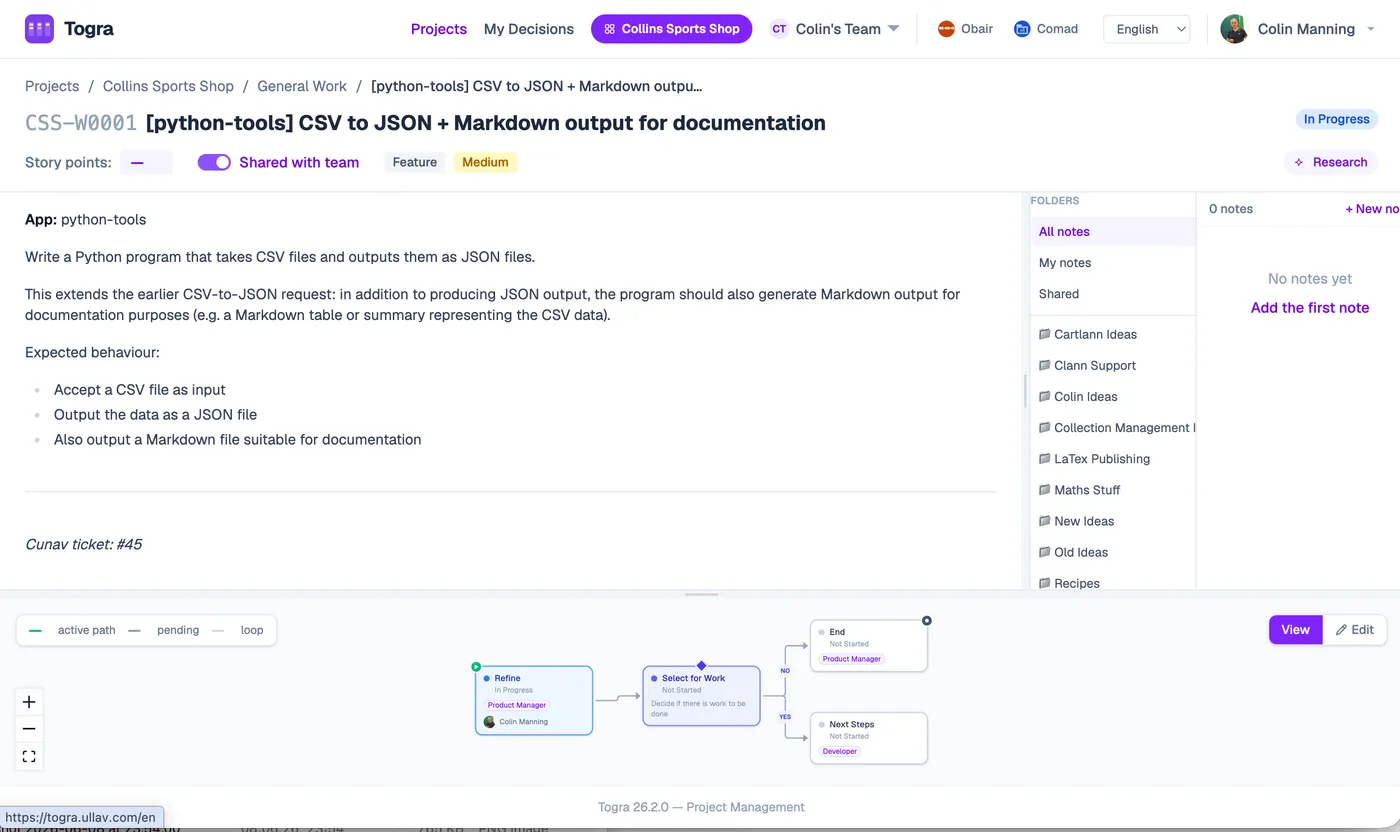The image size is (1400, 832).
Task: Zoom out the workflow diagram with minus
Action: pos(29,729)
